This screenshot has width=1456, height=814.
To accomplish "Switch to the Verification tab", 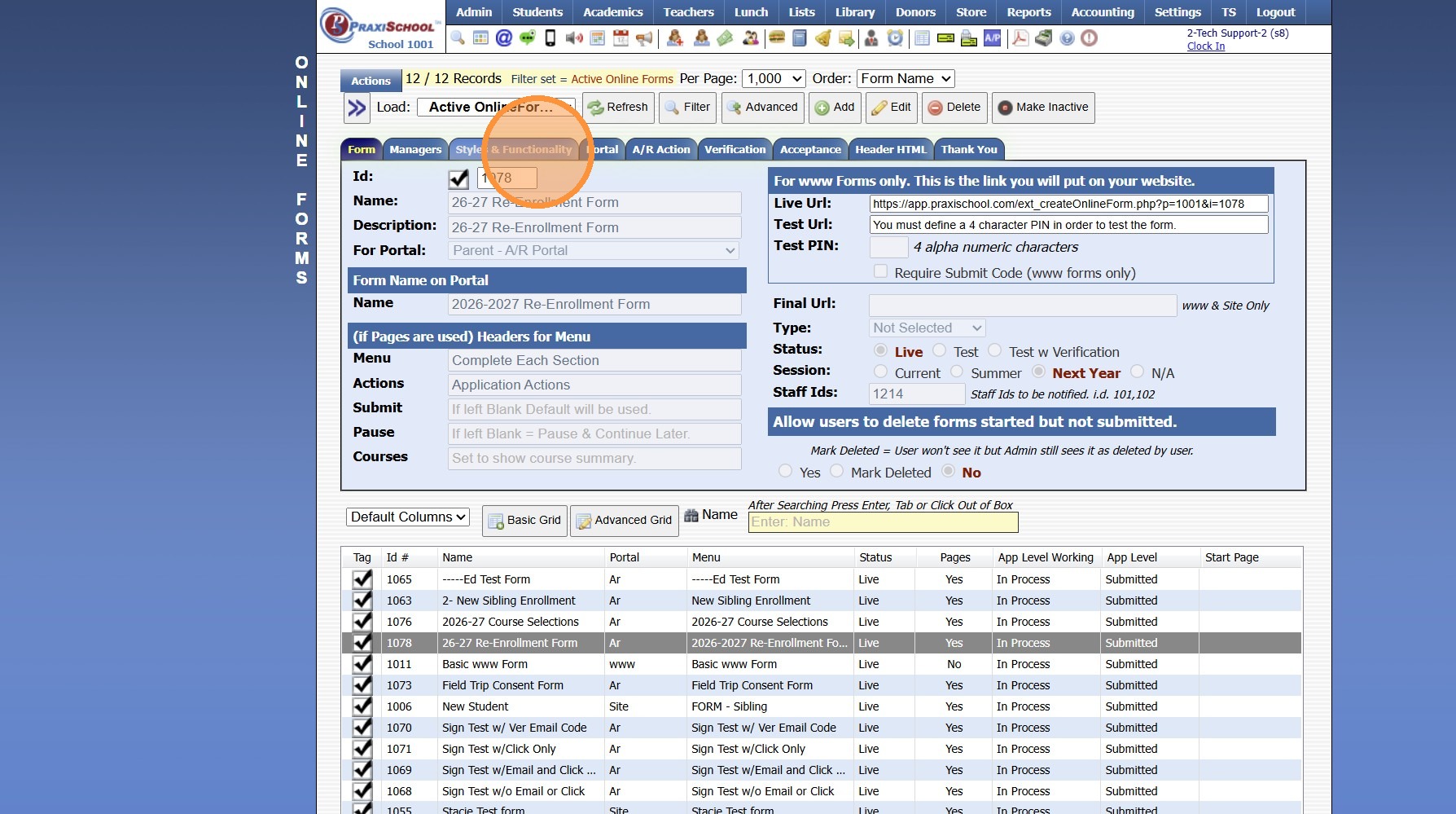I will tap(735, 149).
